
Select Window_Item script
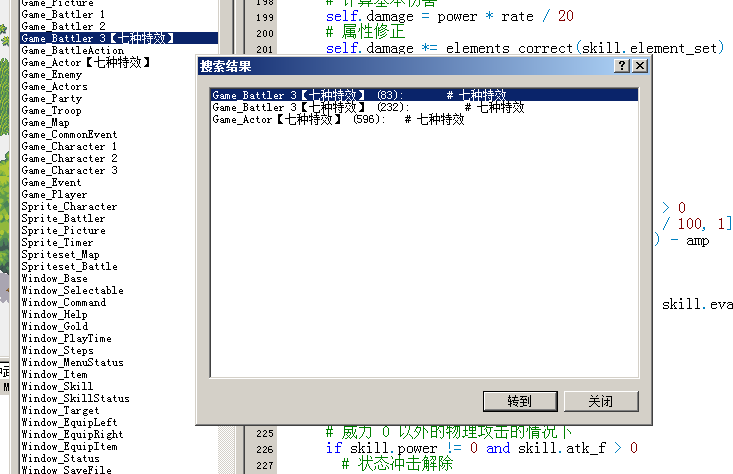point(54,374)
